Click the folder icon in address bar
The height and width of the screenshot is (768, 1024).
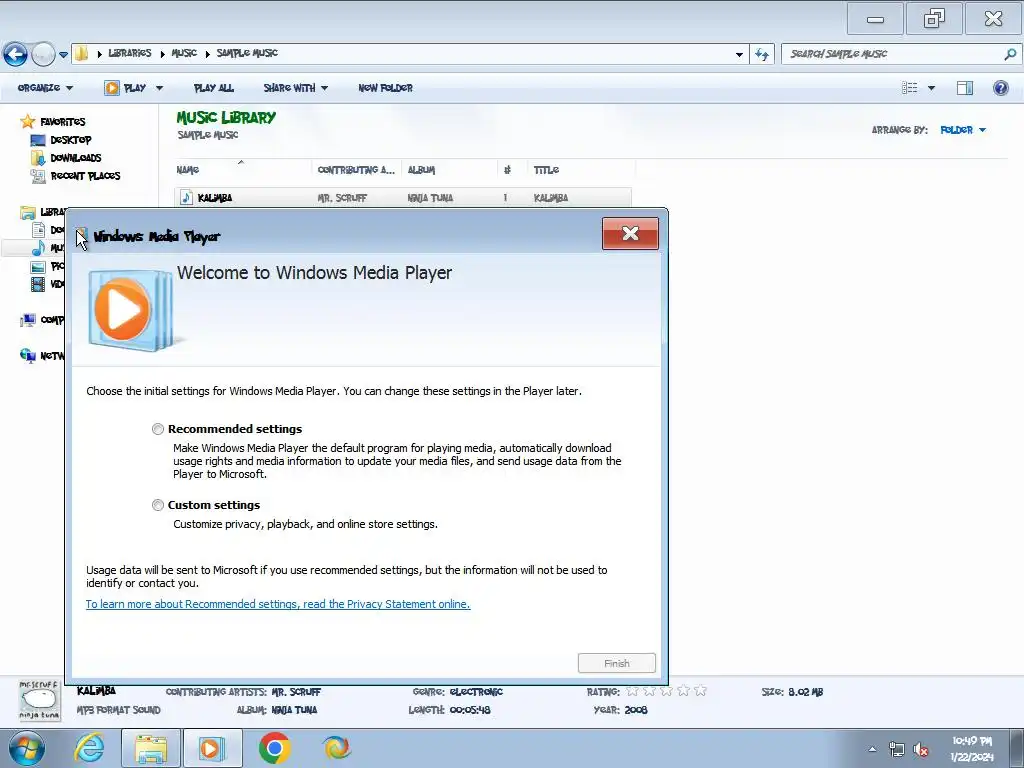[81, 54]
